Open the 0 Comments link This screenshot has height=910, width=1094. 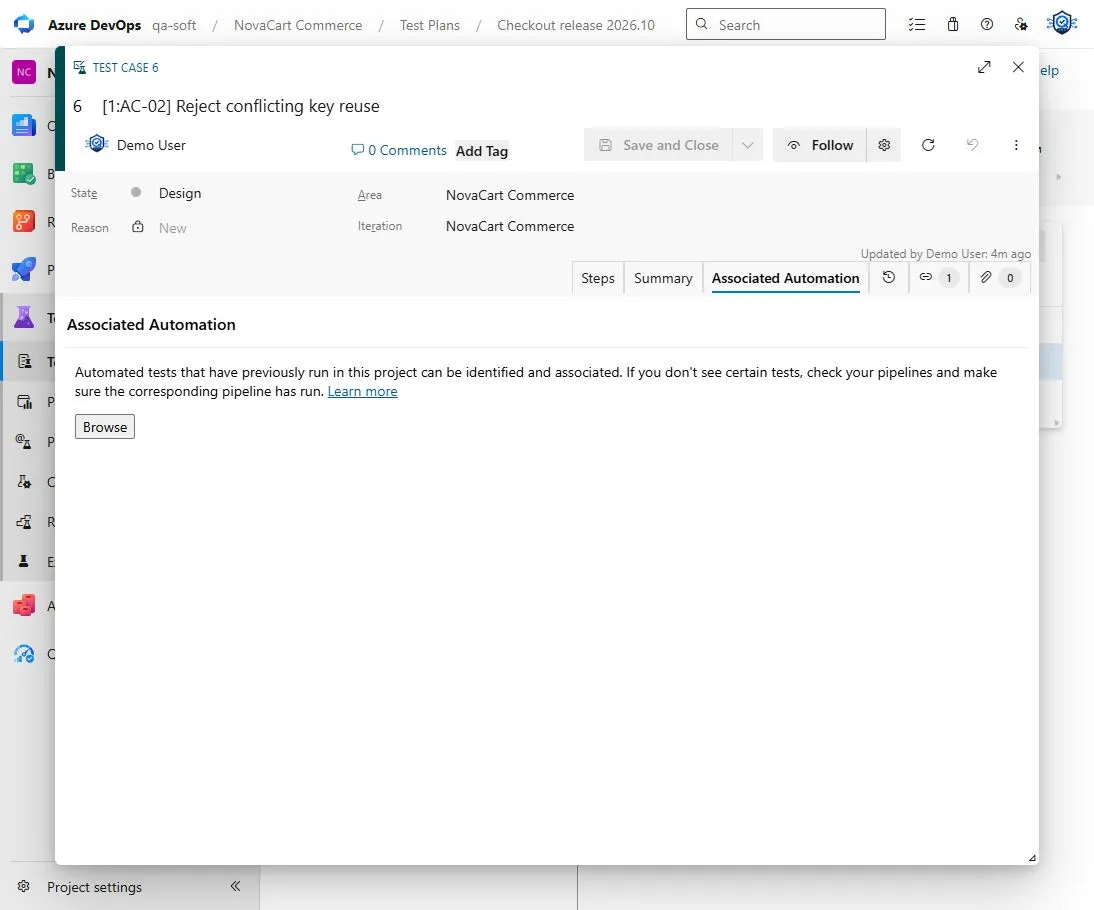[x=398, y=150]
